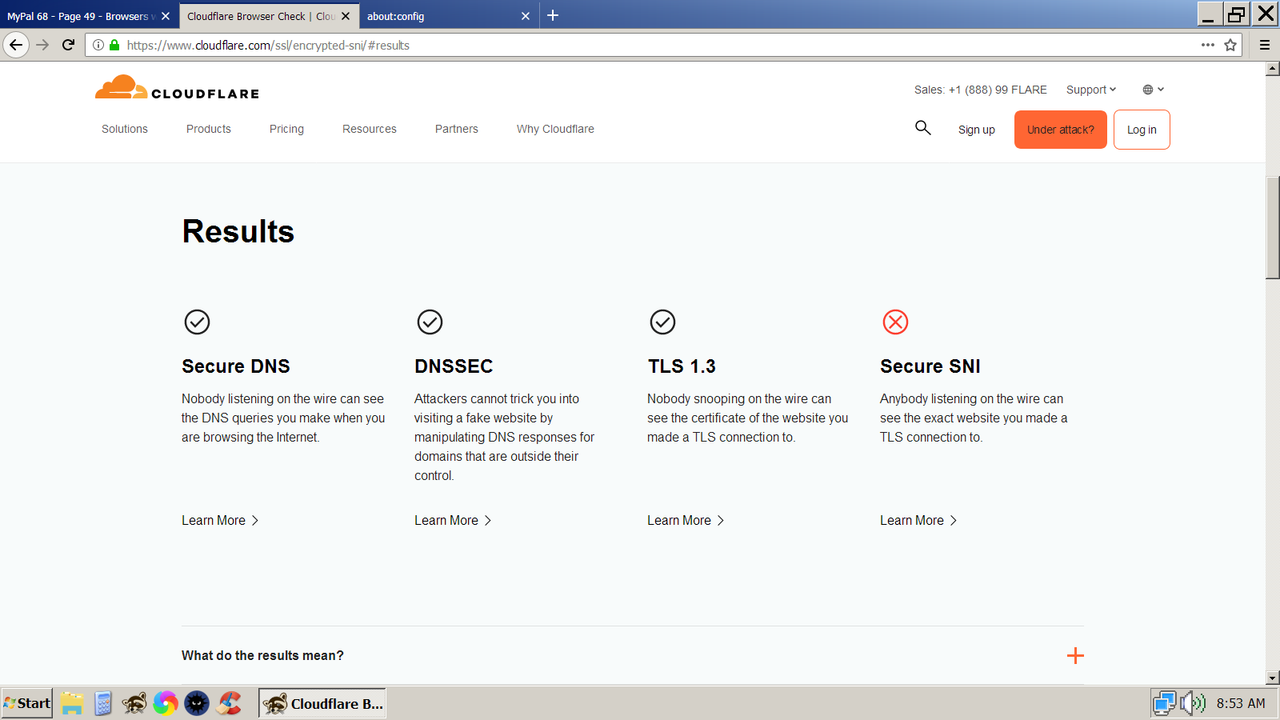Learn More about Secure SNI

coord(919,520)
